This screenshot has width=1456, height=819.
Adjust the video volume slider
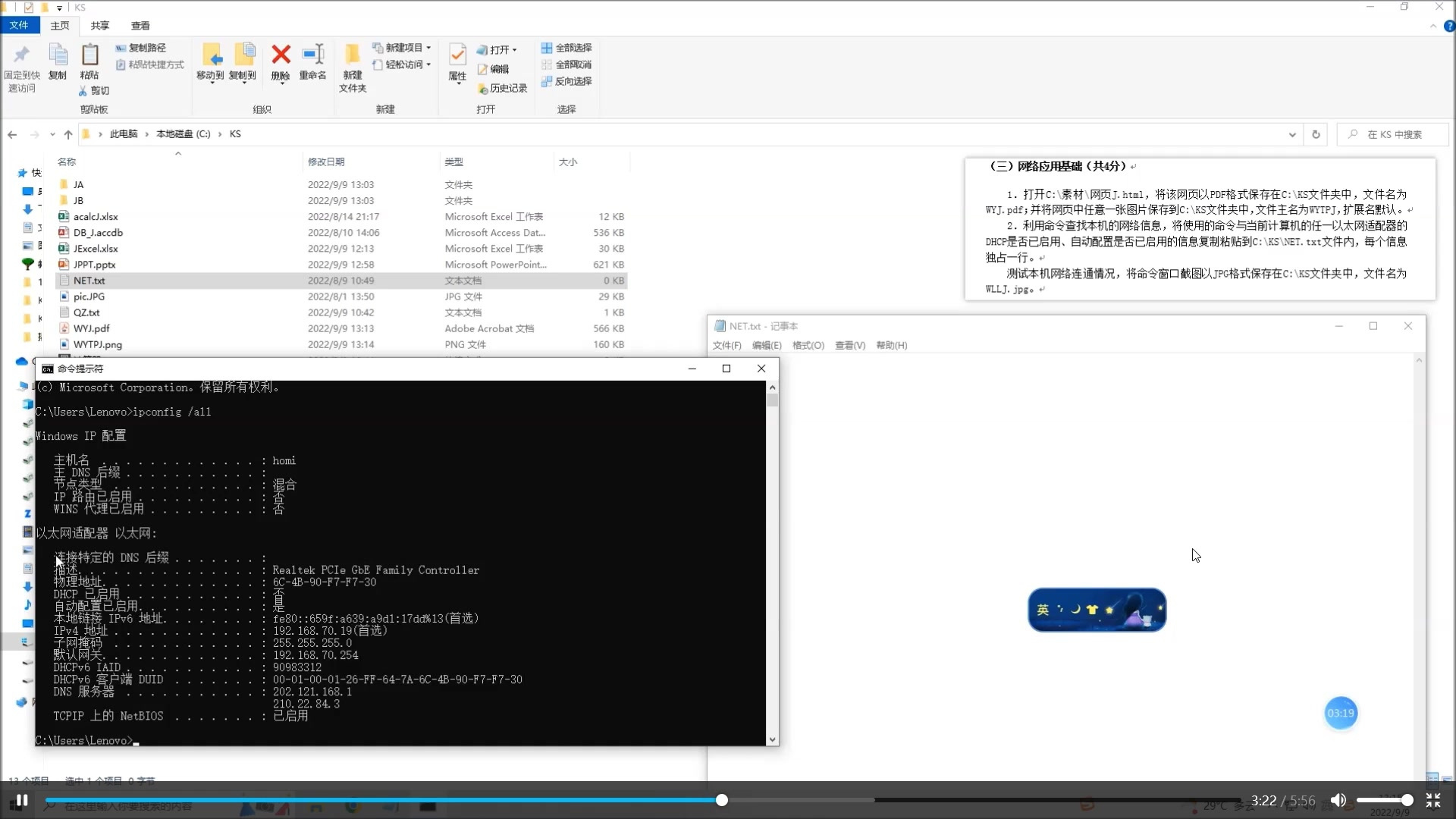[x=1384, y=800]
